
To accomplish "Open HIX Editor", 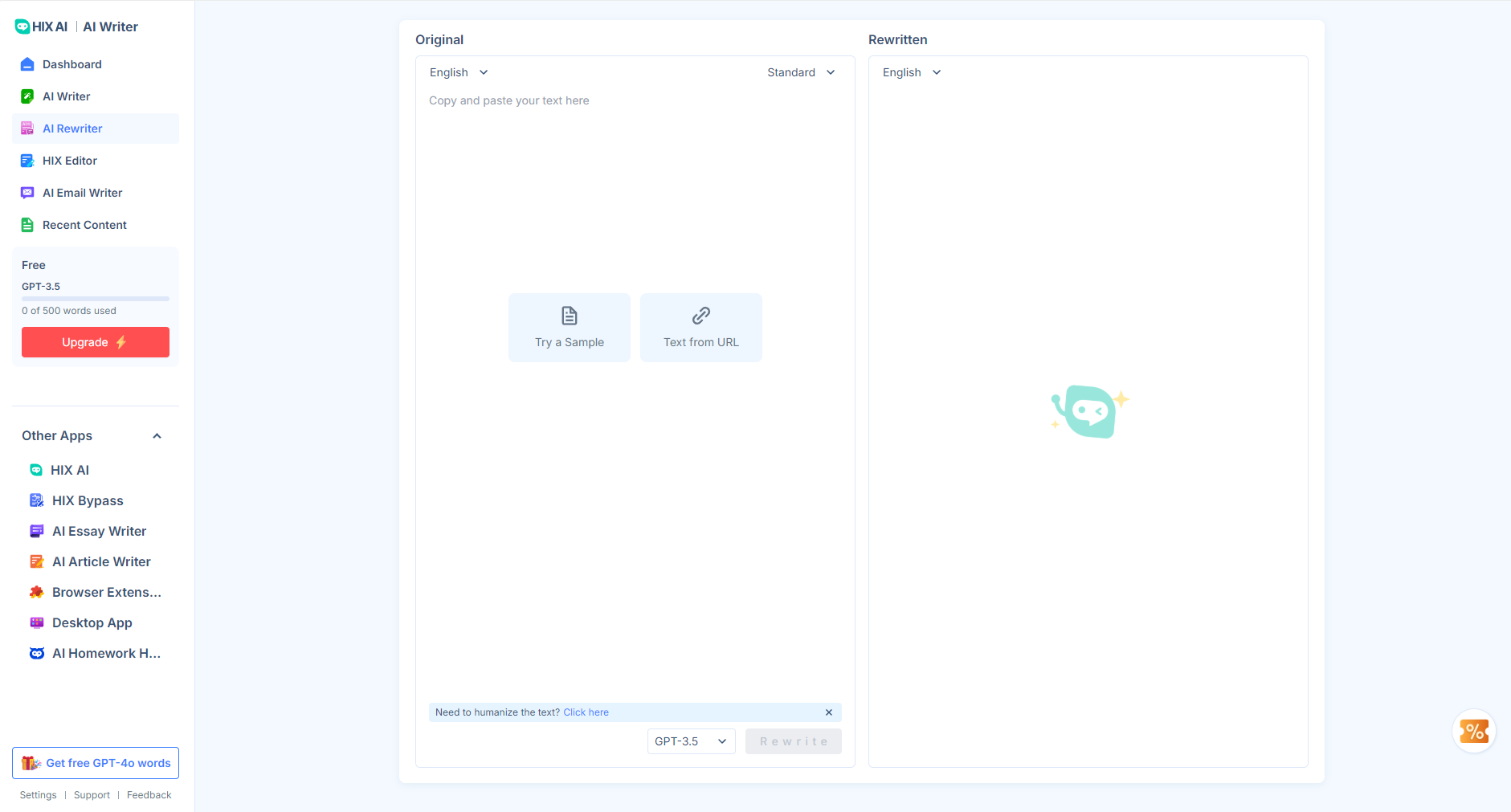I will point(96,161).
